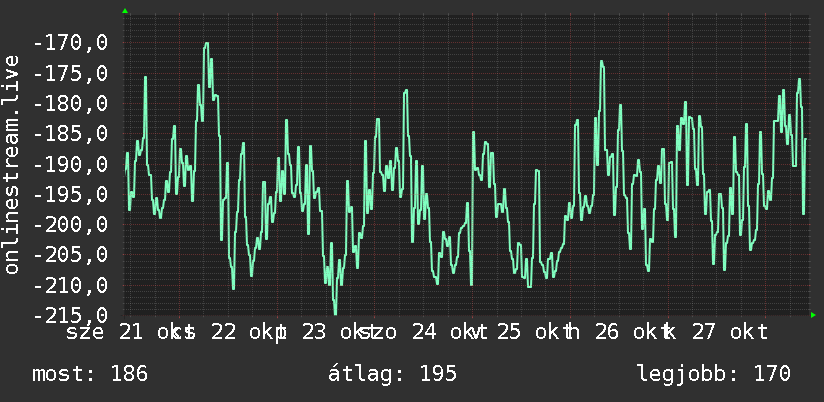Click the green arrow atop the y-axis
Screen dimensions: 824x402
[125, 11]
